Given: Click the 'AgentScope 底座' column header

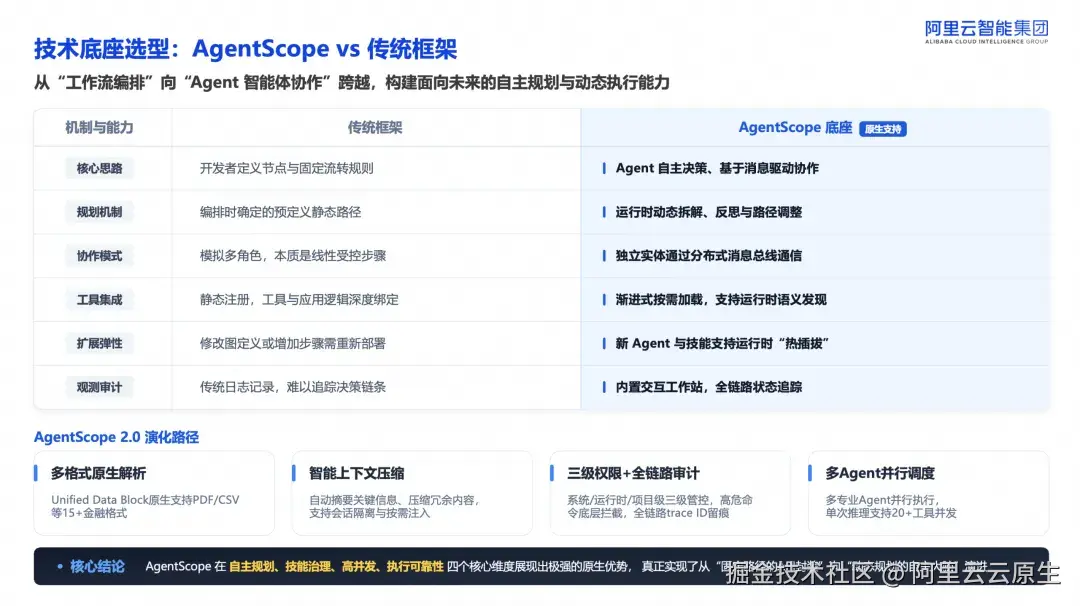Looking at the screenshot, I should click(x=795, y=127).
